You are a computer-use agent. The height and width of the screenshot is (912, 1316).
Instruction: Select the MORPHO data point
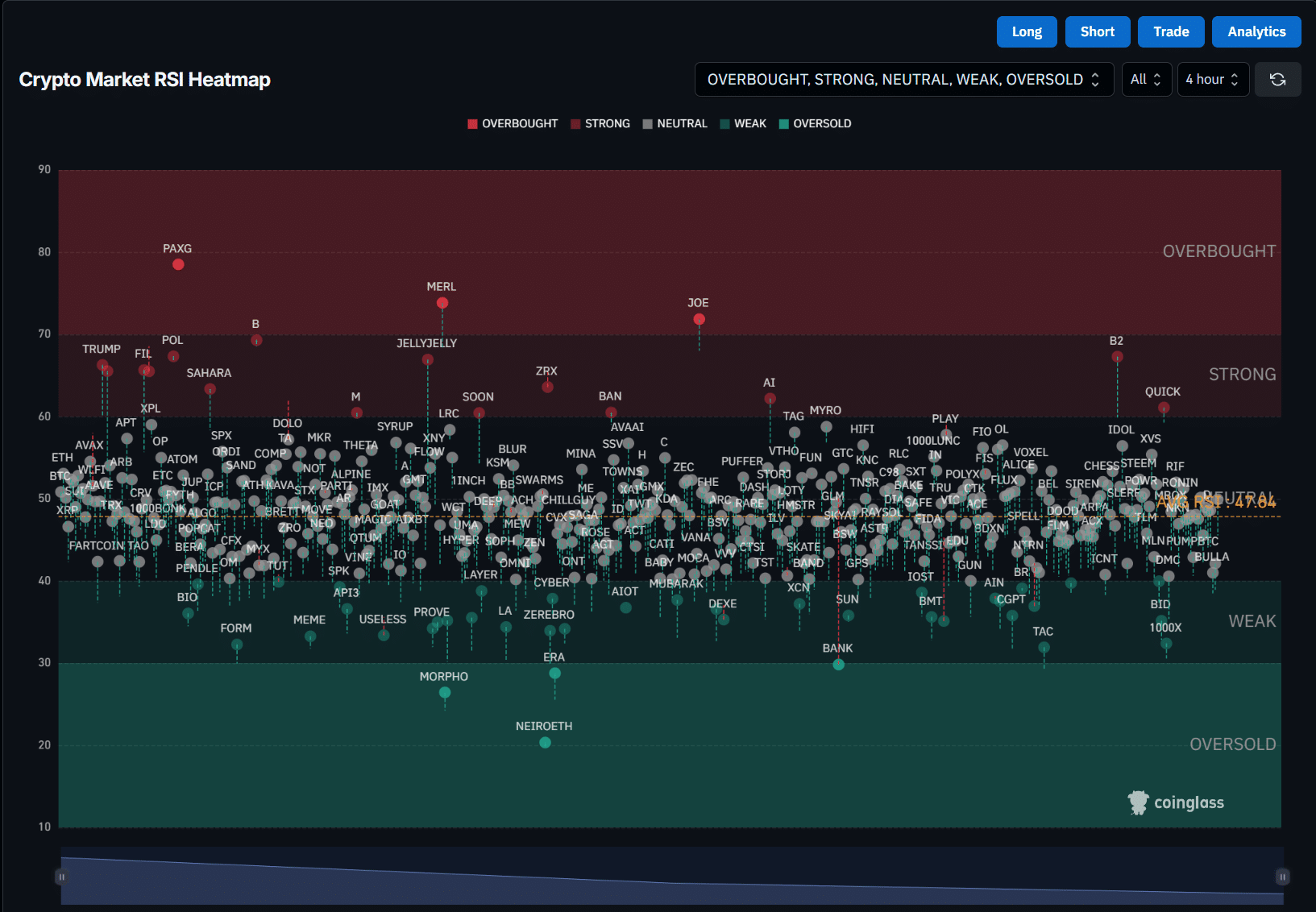point(445,693)
